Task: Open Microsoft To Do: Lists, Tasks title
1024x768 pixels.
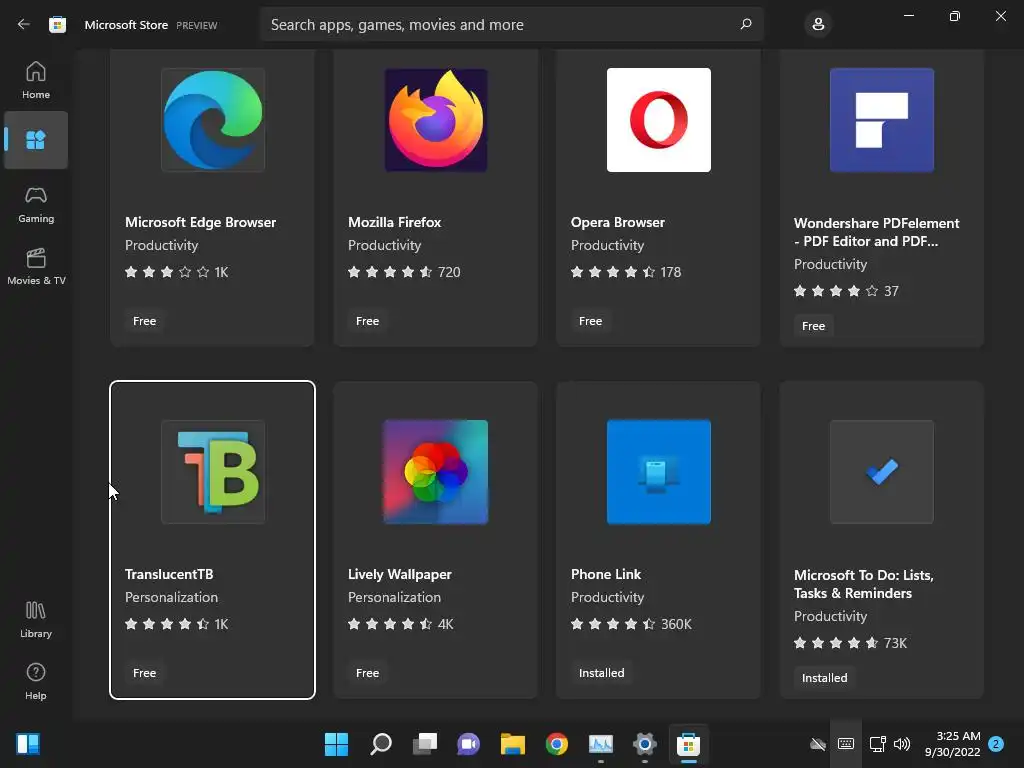Action: point(863,584)
